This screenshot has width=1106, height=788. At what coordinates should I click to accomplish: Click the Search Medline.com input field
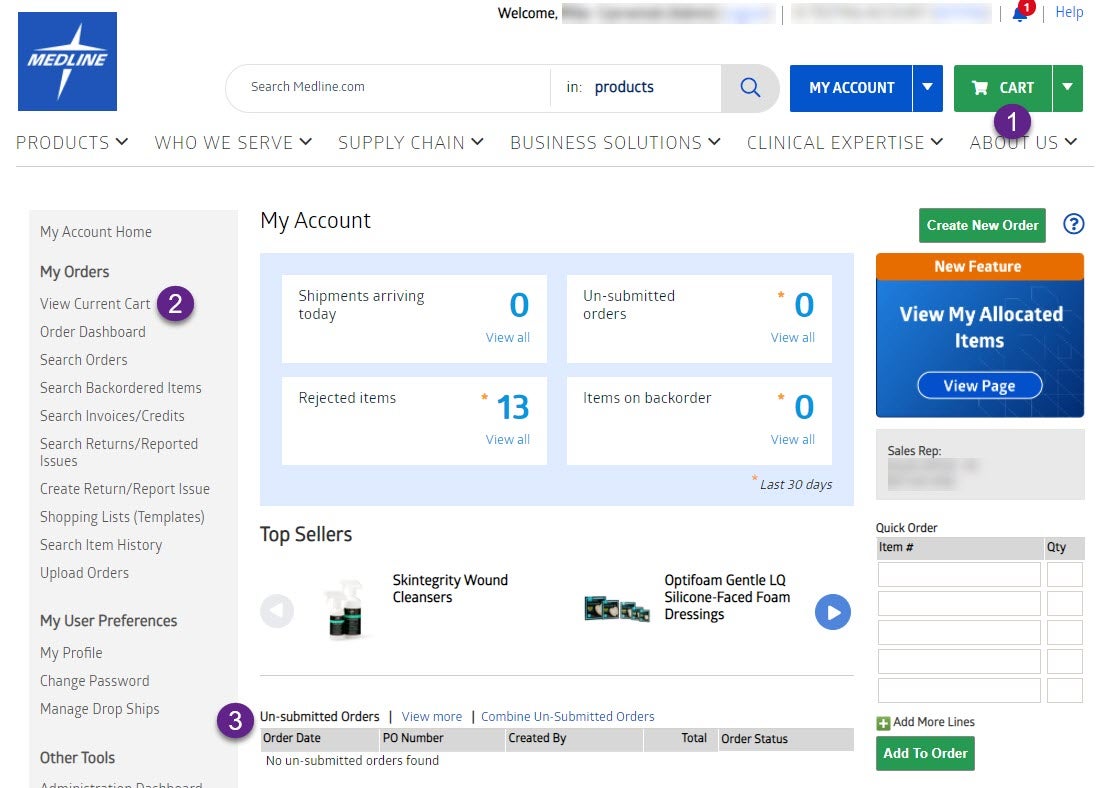point(390,88)
